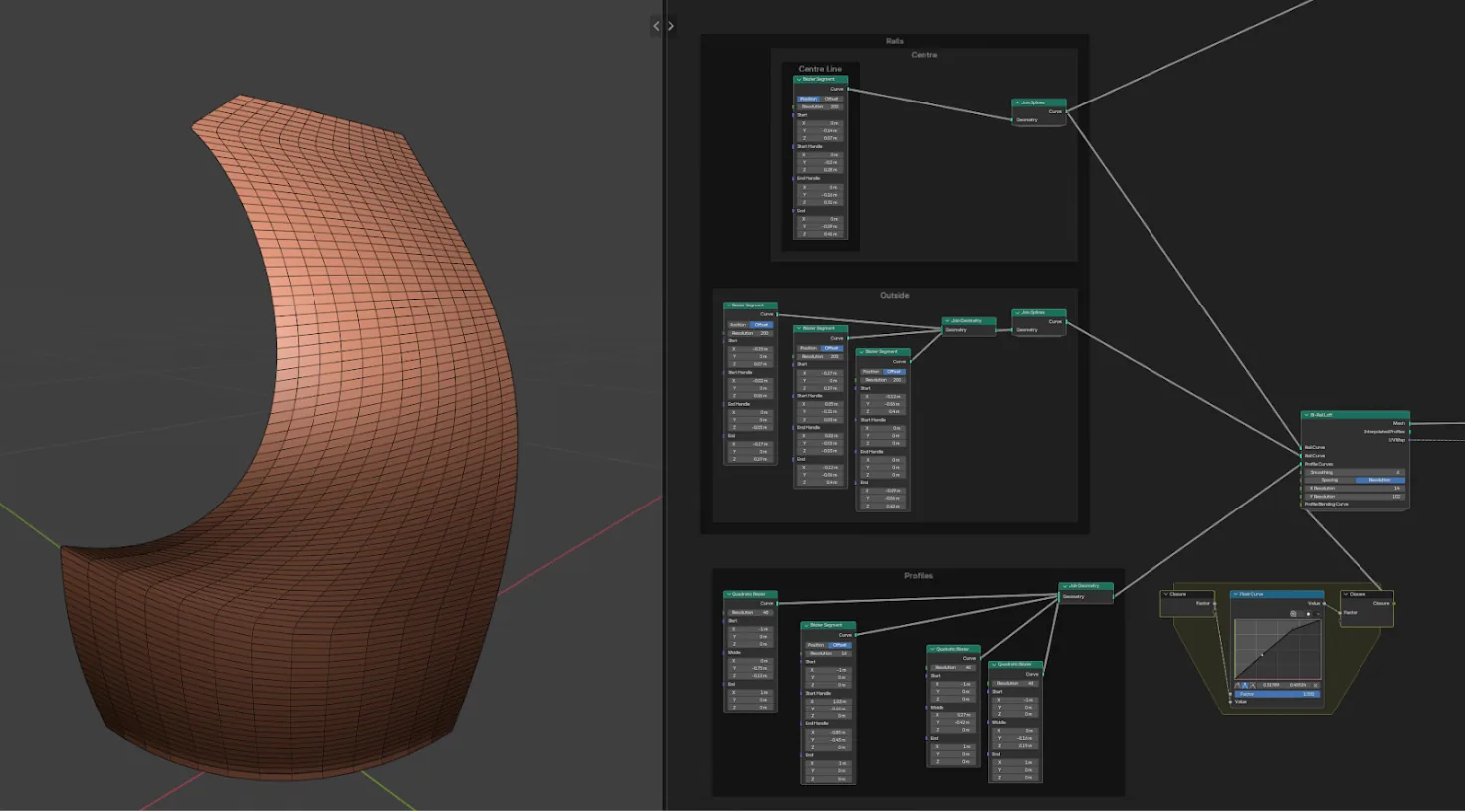This screenshot has height=812, width=1465.
Task: Click the Resolution field of Centre Line Bezier Segment
Action: point(820,106)
